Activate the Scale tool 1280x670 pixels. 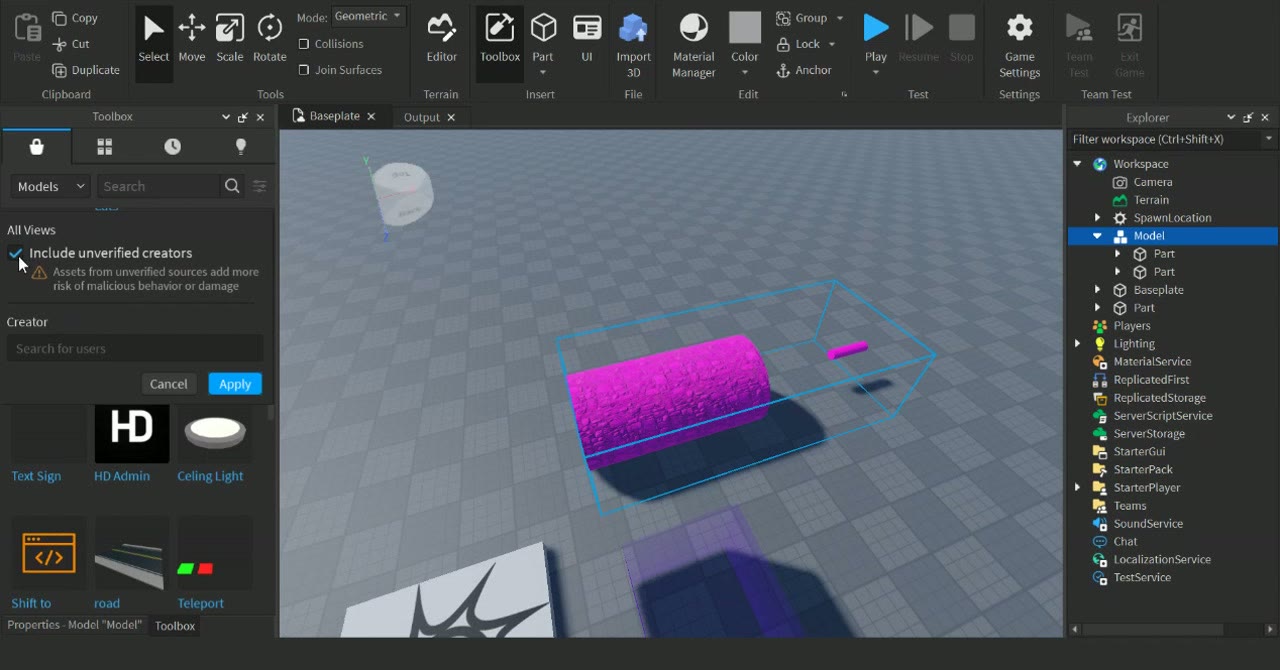click(x=230, y=38)
